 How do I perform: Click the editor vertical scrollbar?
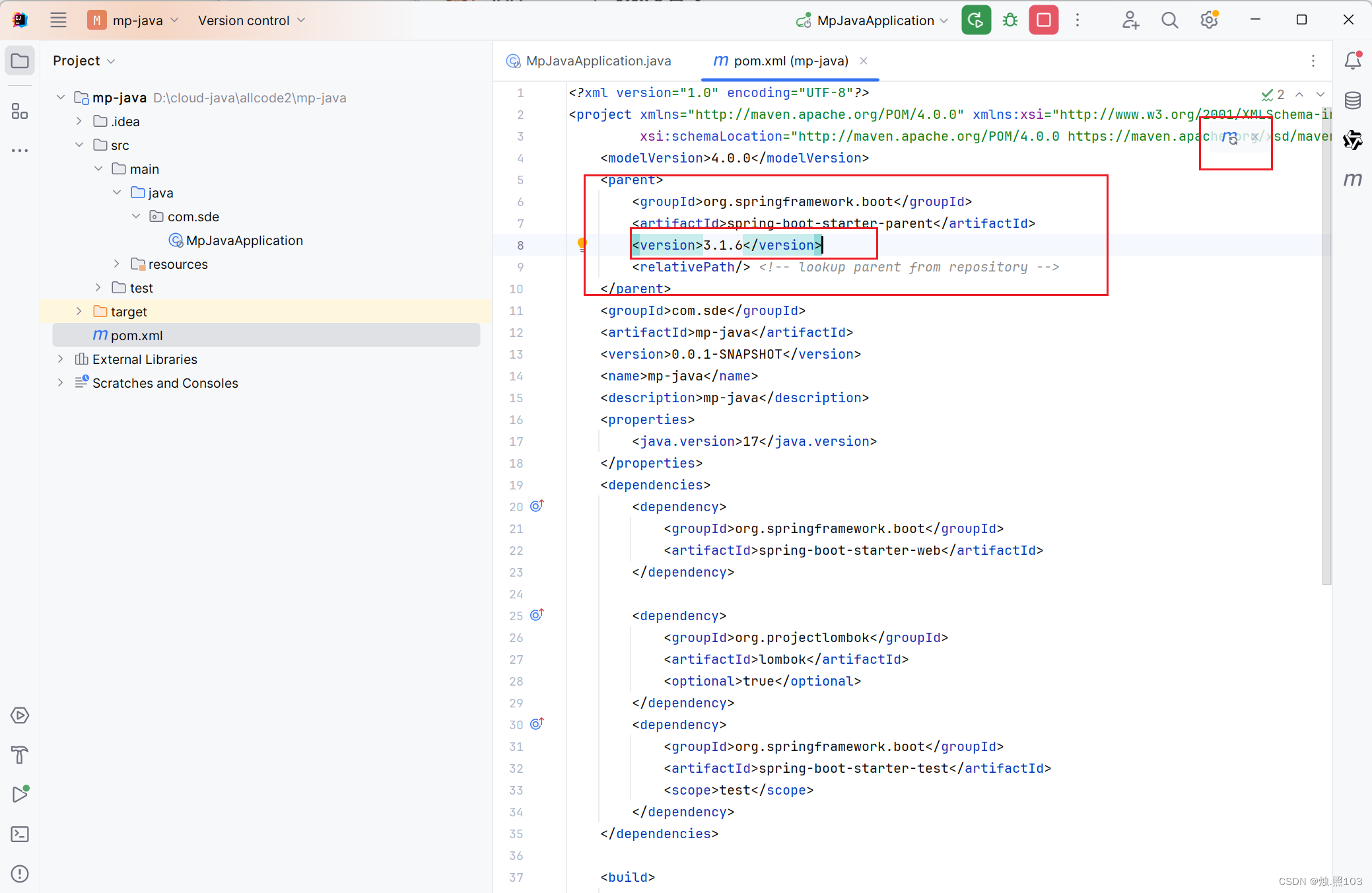point(1326,330)
